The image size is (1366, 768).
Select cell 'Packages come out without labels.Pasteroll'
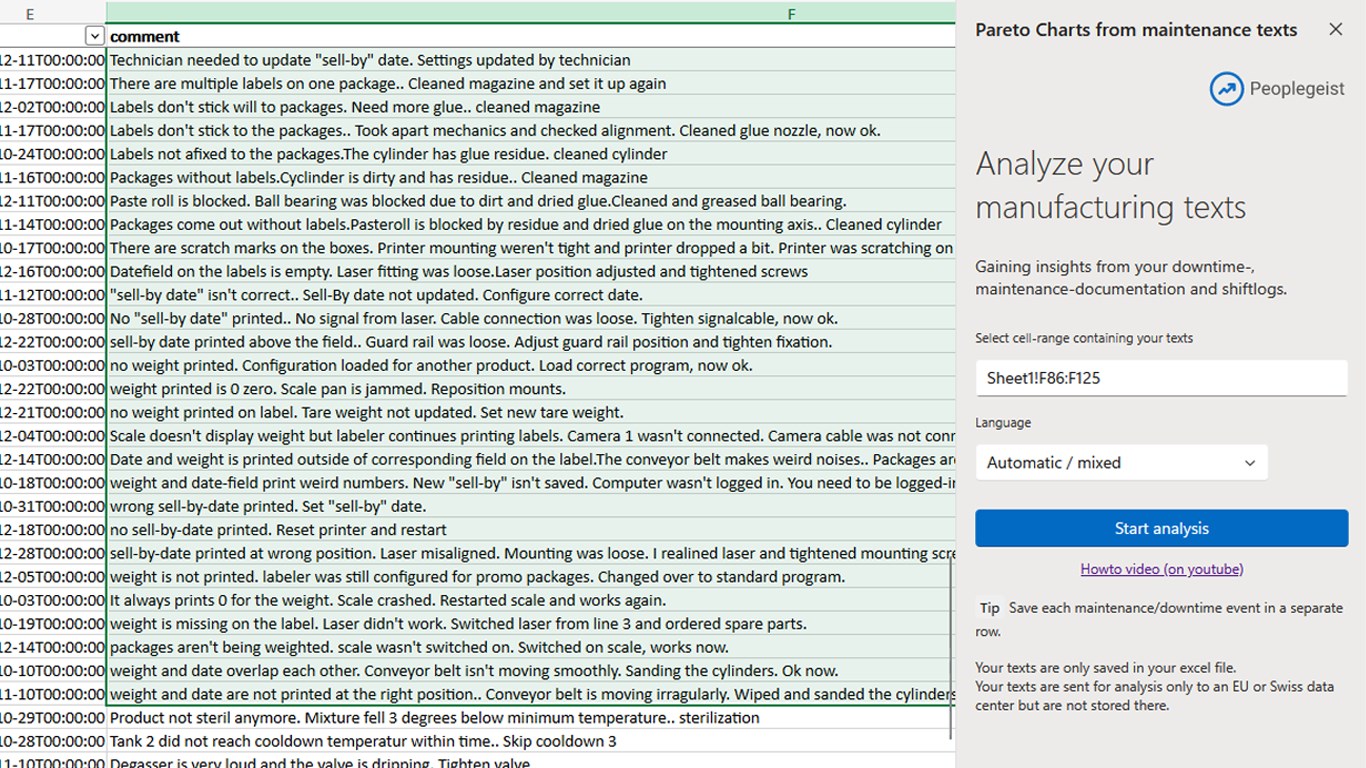click(531, 225)
